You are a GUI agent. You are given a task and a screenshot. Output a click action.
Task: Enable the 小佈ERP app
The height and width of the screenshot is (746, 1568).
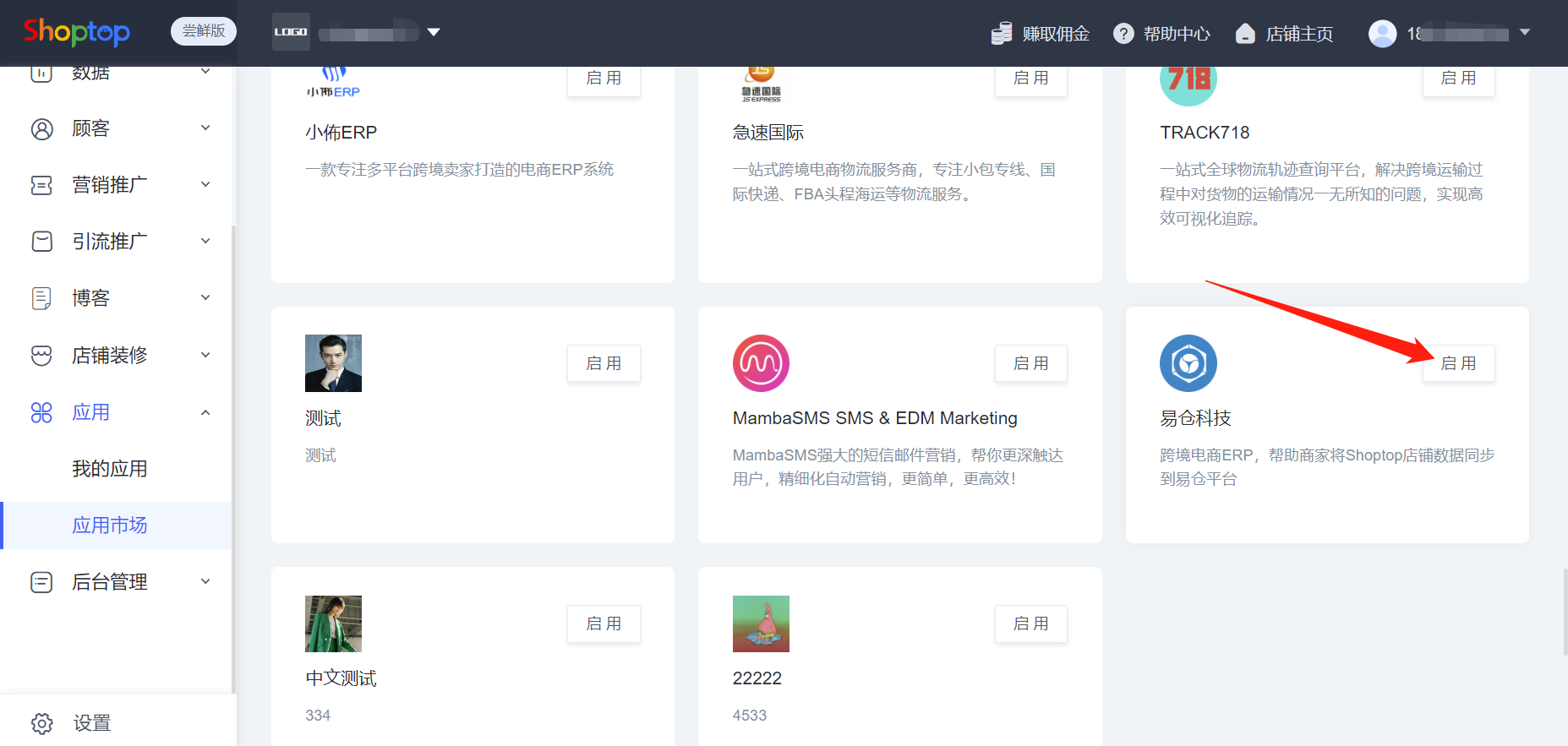pos(604,79)
